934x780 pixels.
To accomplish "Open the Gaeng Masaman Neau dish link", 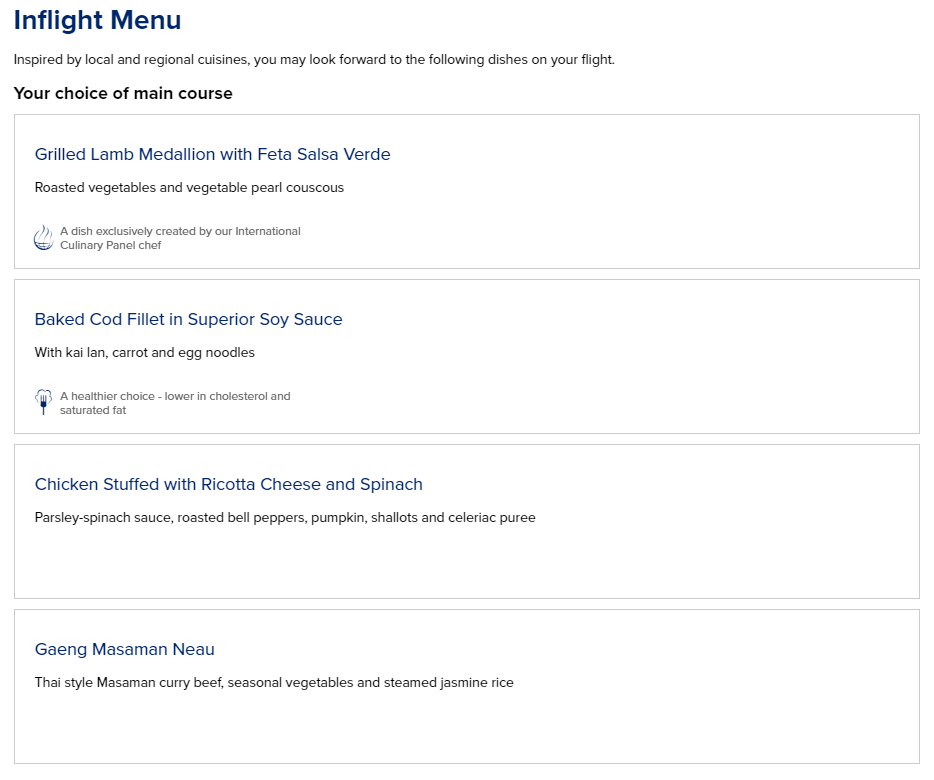I will click(x=124, y=650).
